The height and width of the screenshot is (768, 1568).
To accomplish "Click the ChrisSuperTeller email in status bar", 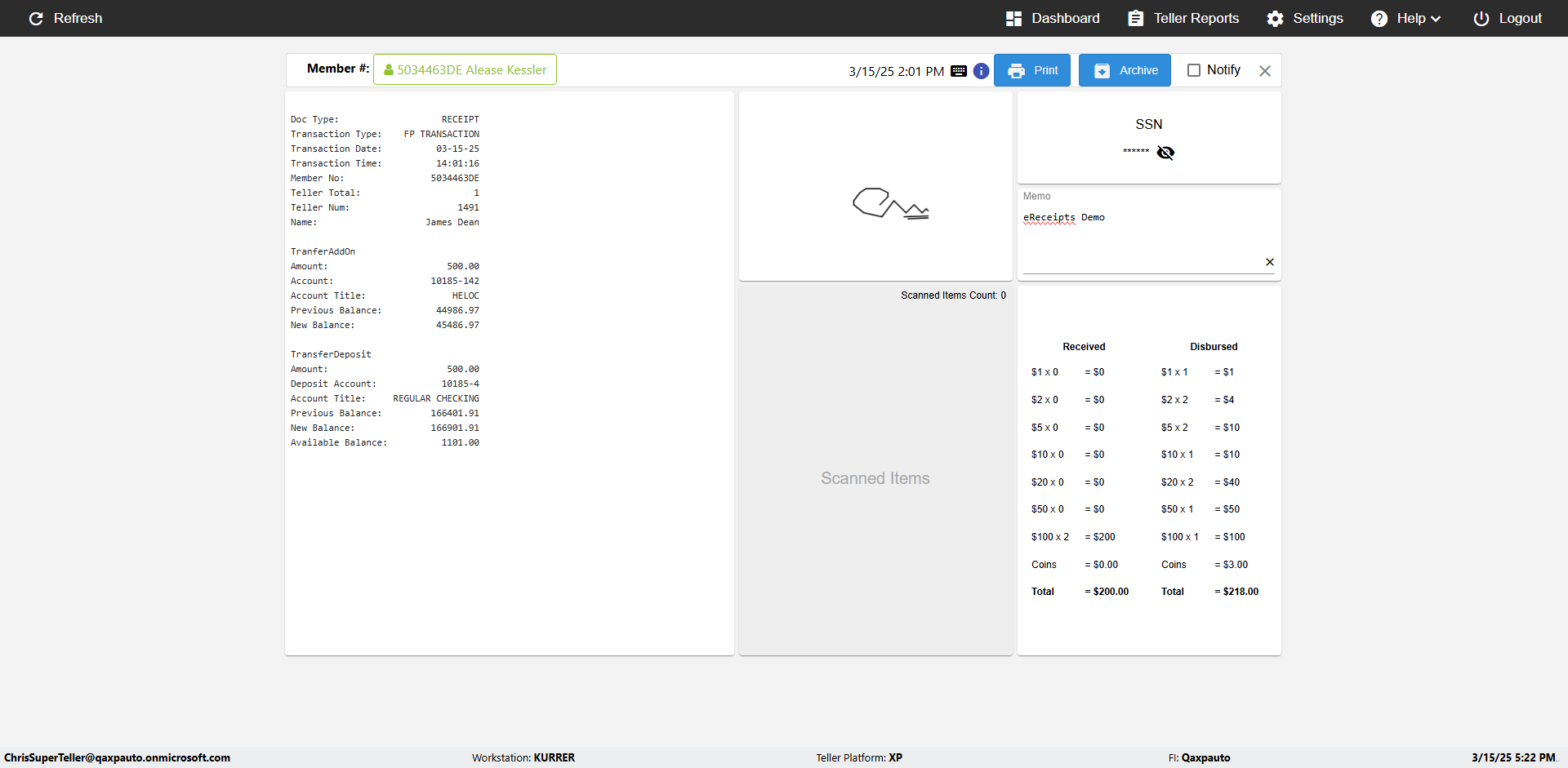I will [x=117, y=757].
